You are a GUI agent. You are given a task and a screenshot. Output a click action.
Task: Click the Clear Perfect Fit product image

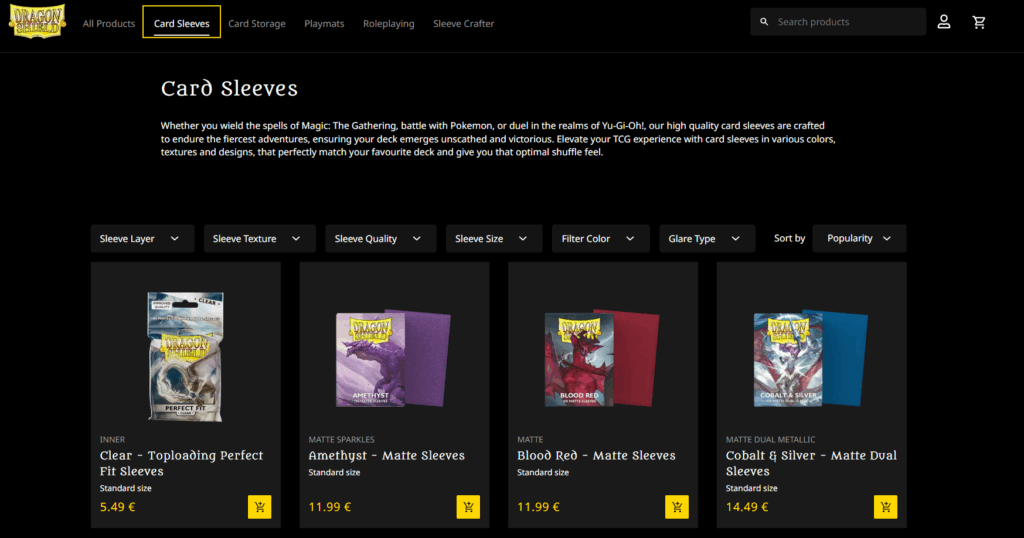[185, 356]
